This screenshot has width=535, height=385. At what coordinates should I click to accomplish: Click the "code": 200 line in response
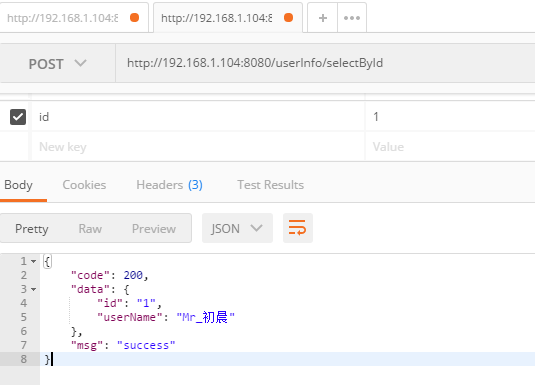(x=110, y=275)
